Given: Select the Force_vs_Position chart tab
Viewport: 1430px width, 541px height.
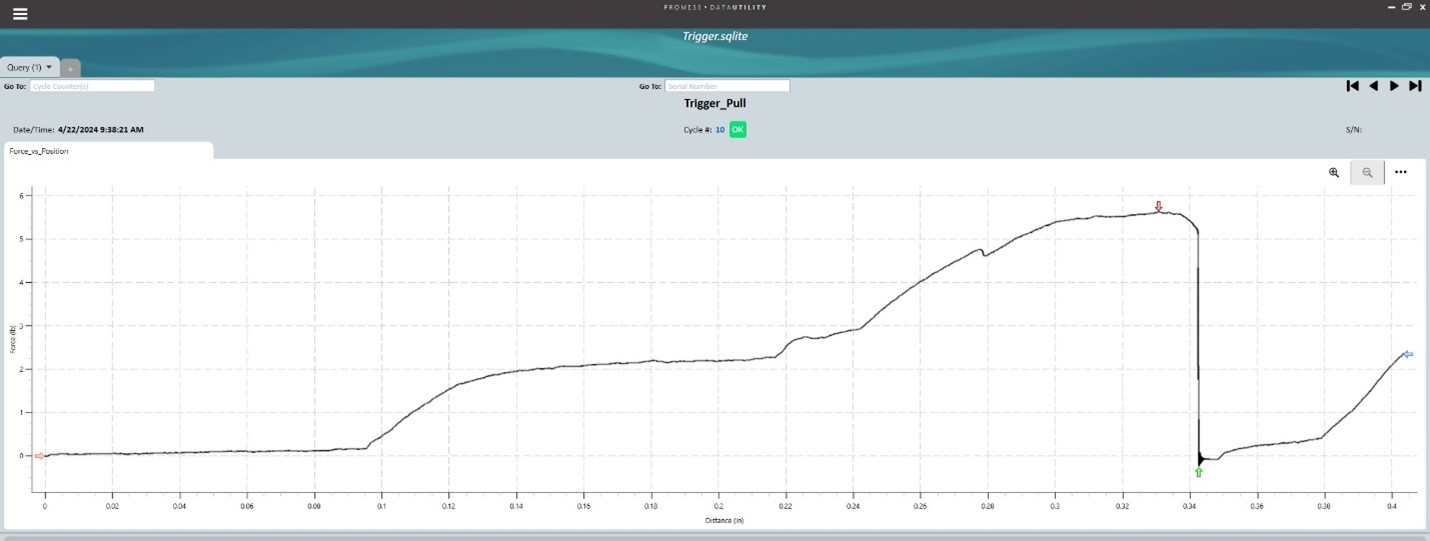Looking at the screenshot, I should pyautogui.click(x=39, y=151).
